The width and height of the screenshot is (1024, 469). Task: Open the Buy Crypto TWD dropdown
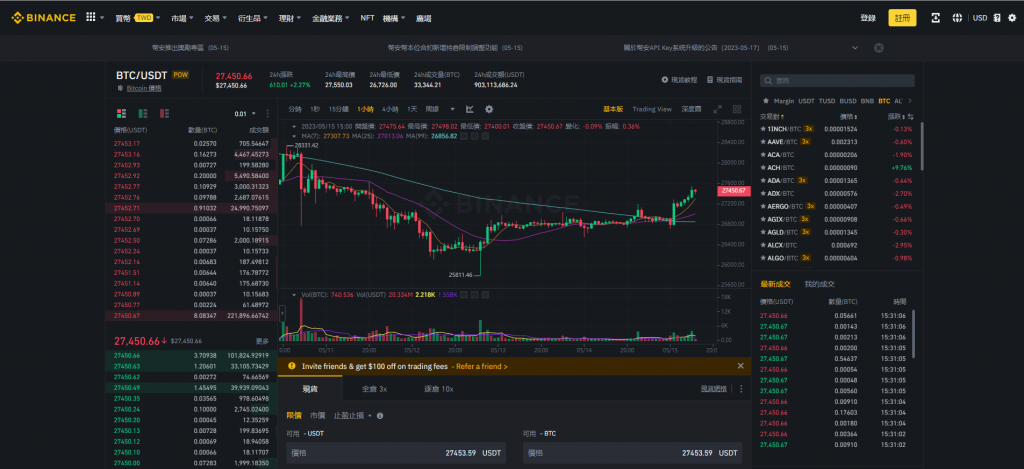[139, 18]
